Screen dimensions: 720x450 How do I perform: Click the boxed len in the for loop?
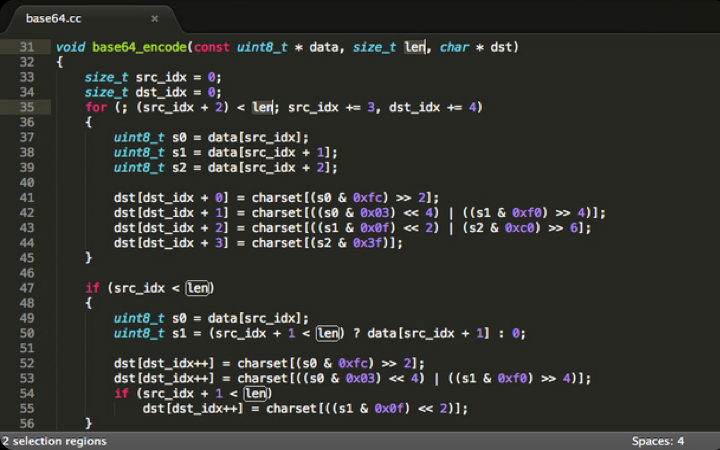[x=262, y=107]
